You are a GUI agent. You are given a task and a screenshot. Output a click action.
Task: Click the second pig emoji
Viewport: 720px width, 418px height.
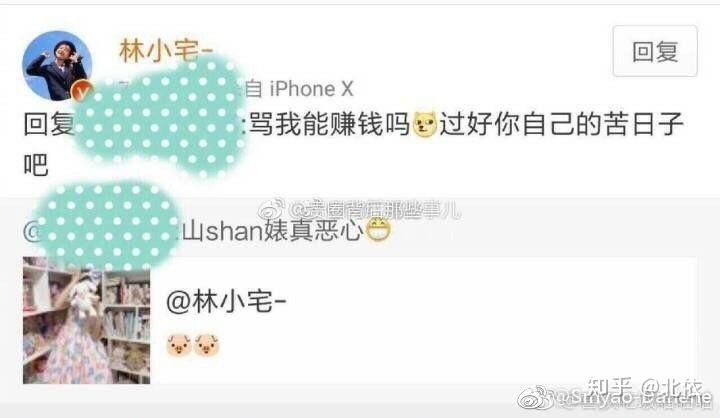tap(207, 345)
